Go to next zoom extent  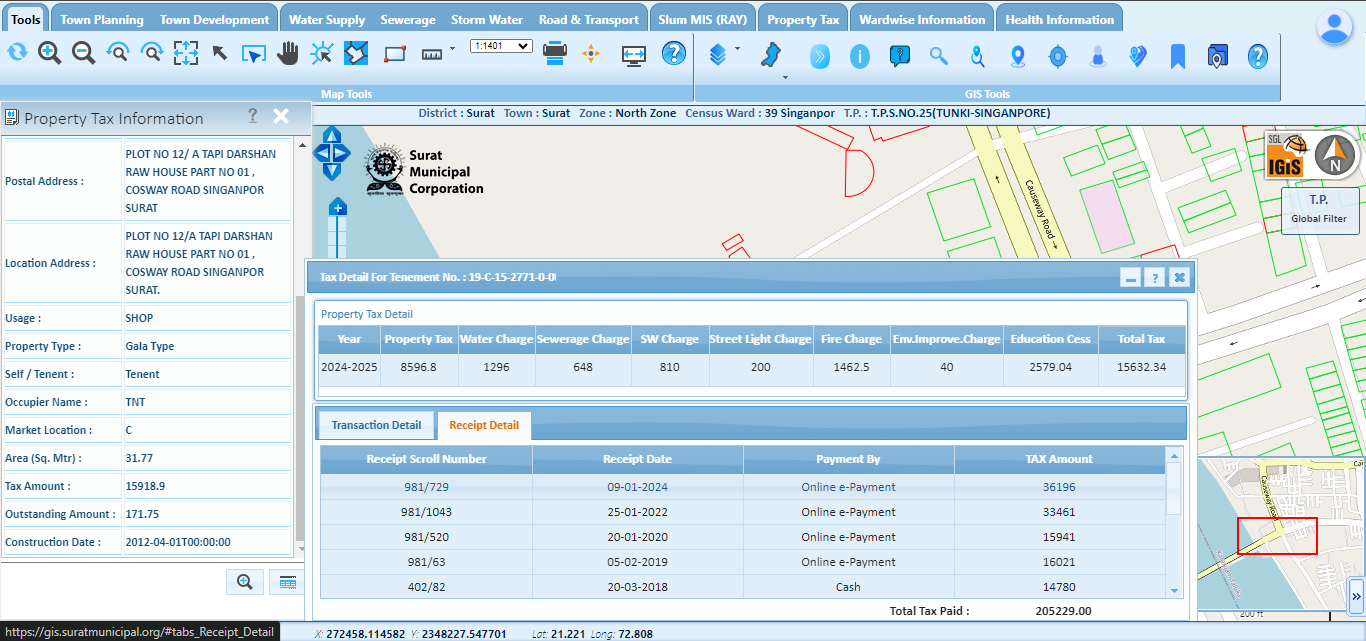tap(152, 53)
